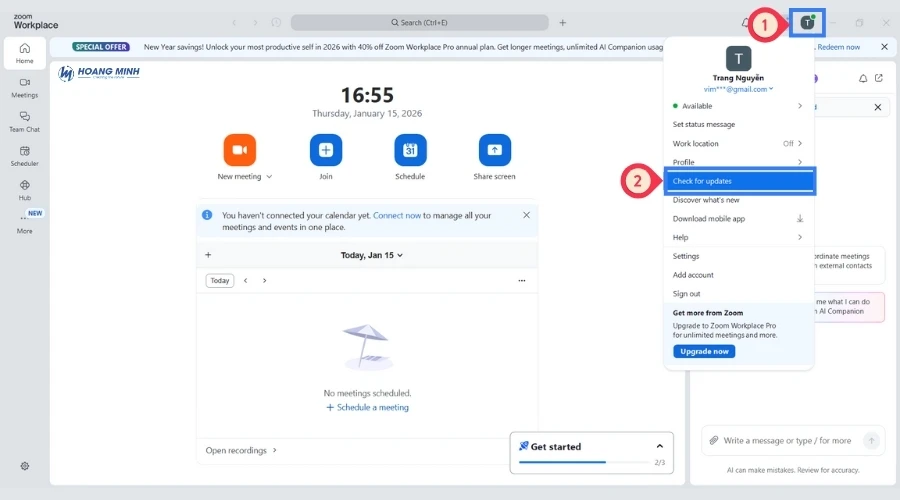Image resolution: width=900 pixels, height=500 pixels.
Task: Expand Open recordings section
Action: (241, 450)
